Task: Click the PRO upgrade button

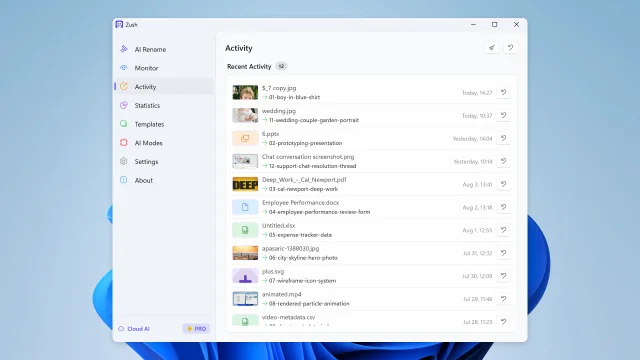Action: pos(196,329)
